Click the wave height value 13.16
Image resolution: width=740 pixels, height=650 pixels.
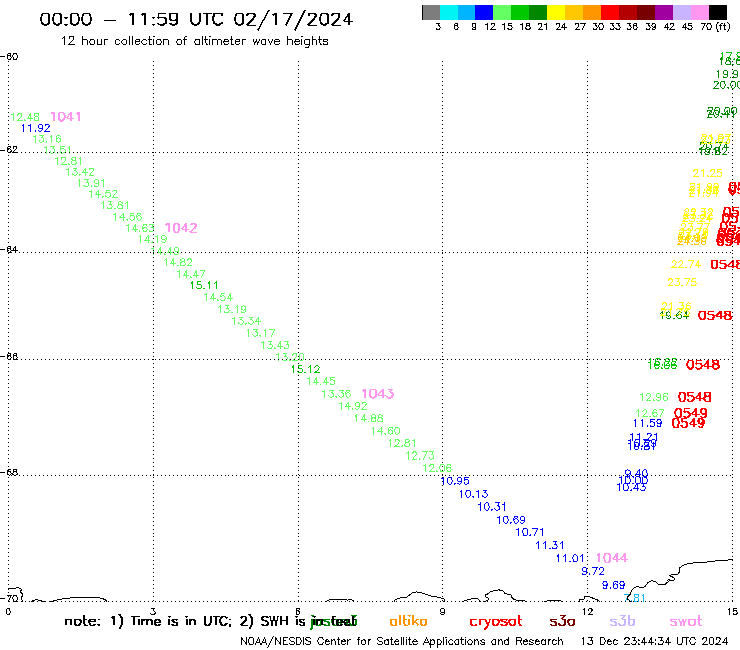(47, 139)
